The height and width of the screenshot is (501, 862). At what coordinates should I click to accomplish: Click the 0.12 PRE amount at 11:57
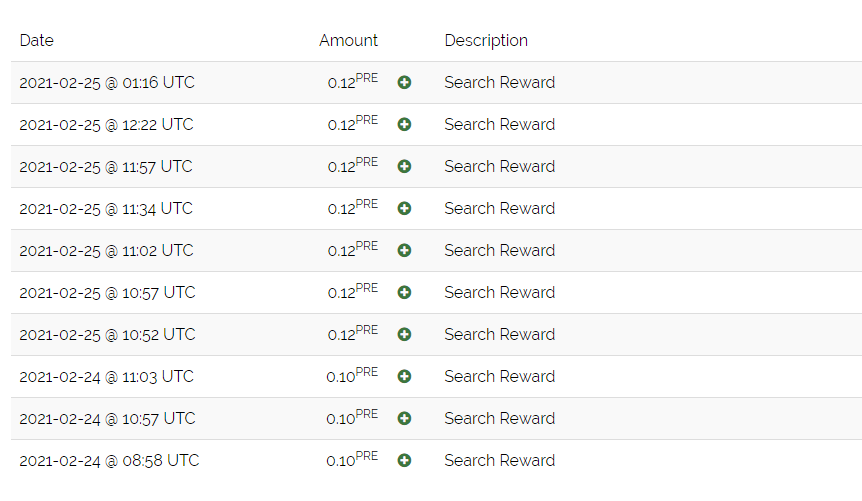[353, 165]
